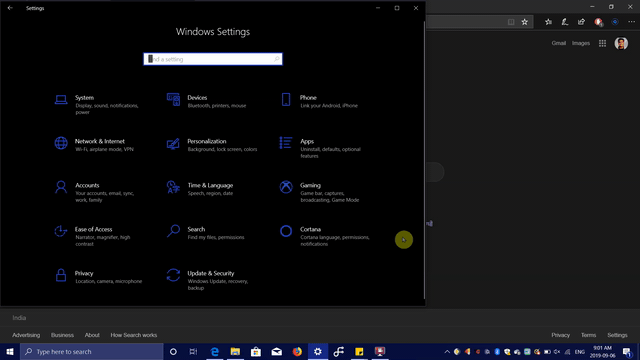Open Firefox from the taskbar
This screenshot has width=640, height=360.
click(x=297, y=351)
